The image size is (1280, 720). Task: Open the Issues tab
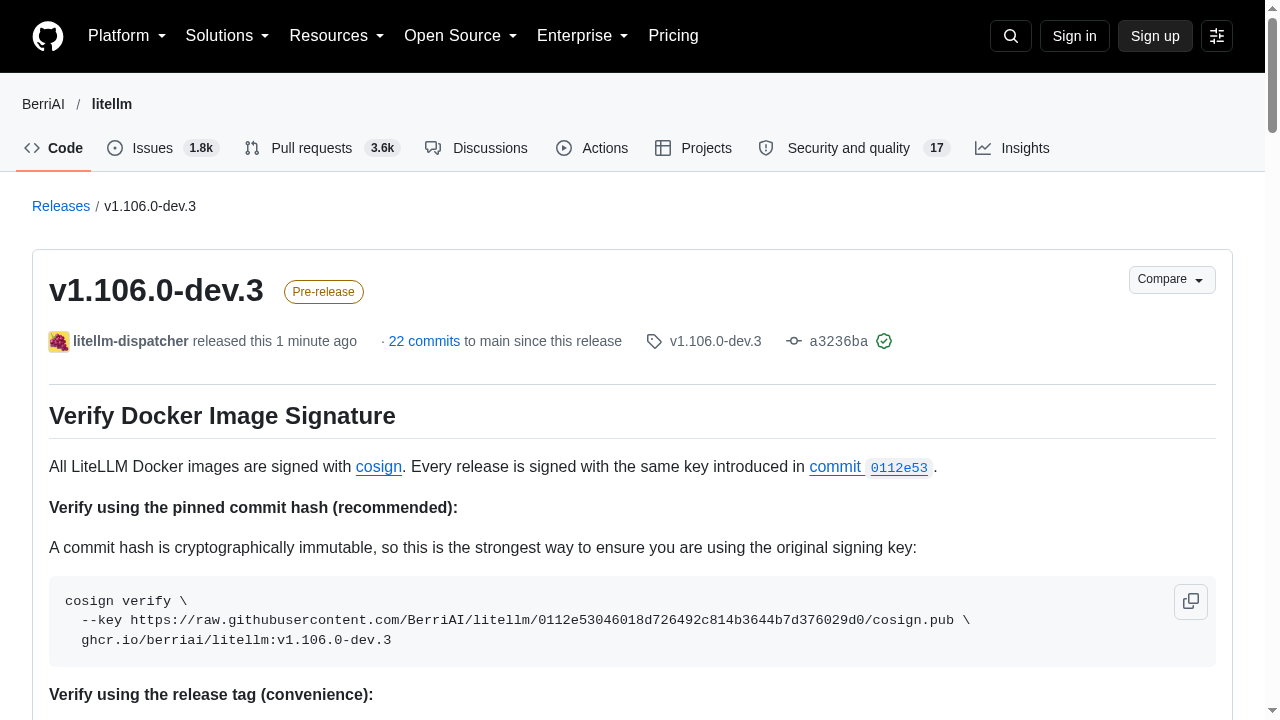[x=163, y=148]
